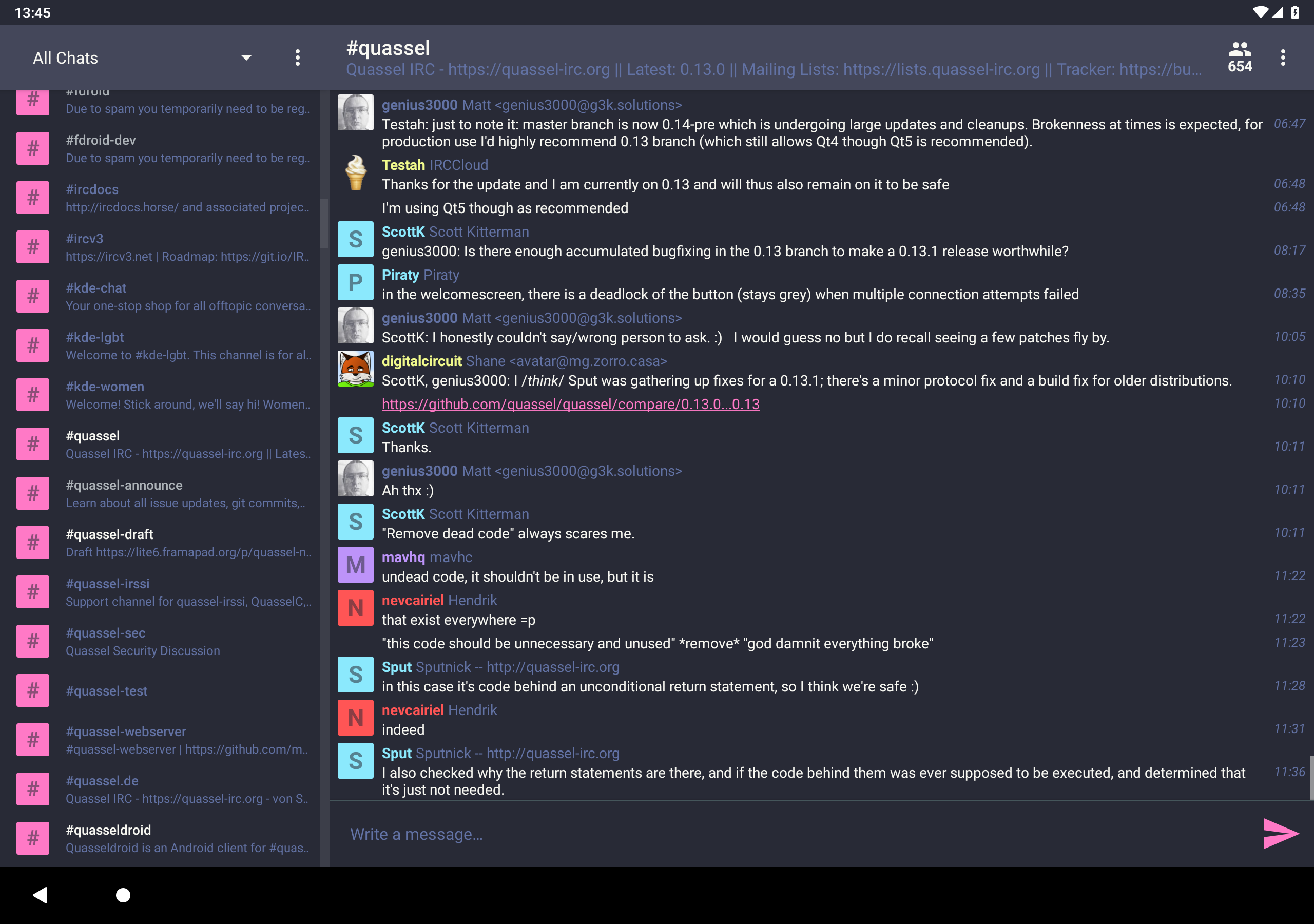Image resolution: width=1314 pixels, height=924 pixels.
Task: Open the chat list overflow menu beside All Chats
Action: point(298,57)
